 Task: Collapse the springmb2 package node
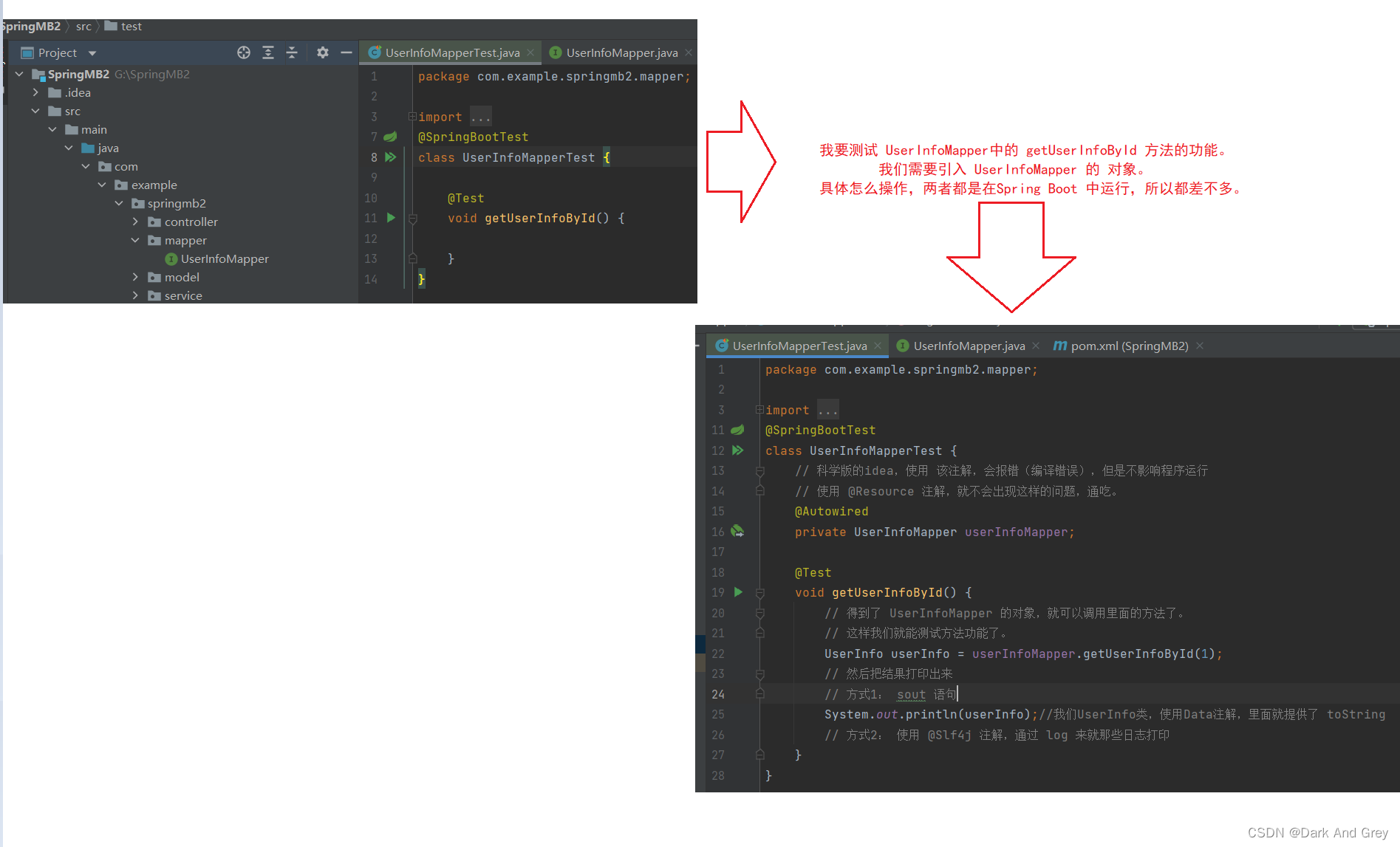119,203
